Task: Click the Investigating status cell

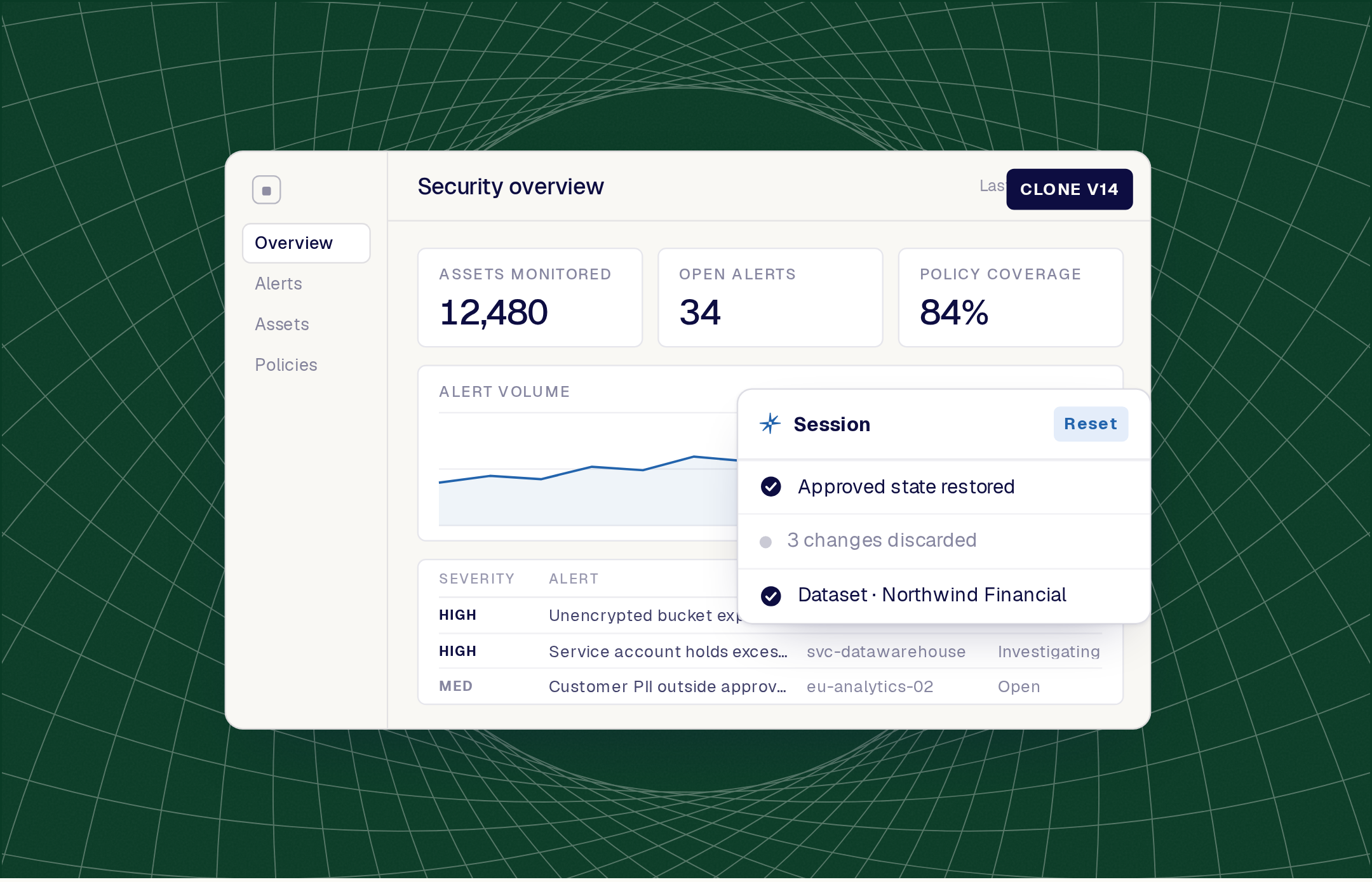Action: click(1049, 652)
